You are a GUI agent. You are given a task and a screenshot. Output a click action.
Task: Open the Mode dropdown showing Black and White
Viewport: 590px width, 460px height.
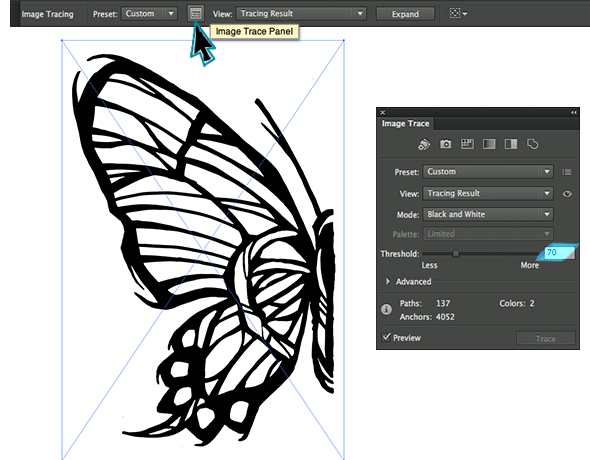click(x=488, y=214)
